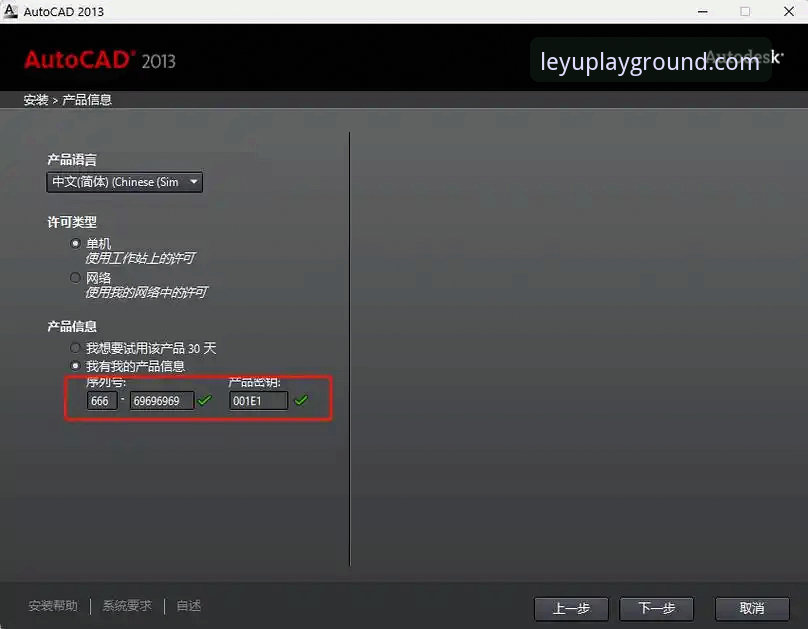The height and width of the screenshot is (629, 808).
Task: Click the AutoCAD title bar application icon
Action: coord(10,11)
